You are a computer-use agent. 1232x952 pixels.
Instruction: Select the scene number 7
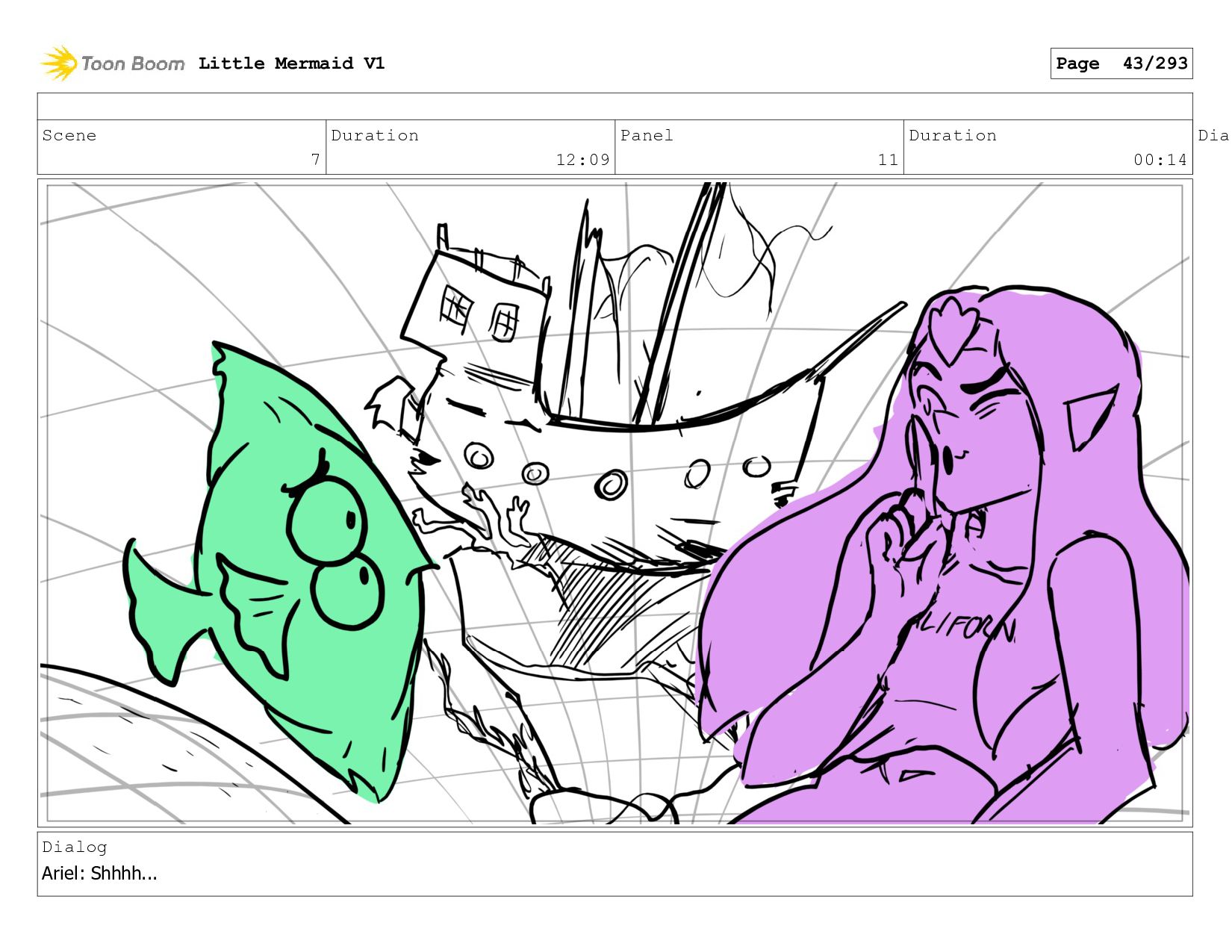click(315, 160)
